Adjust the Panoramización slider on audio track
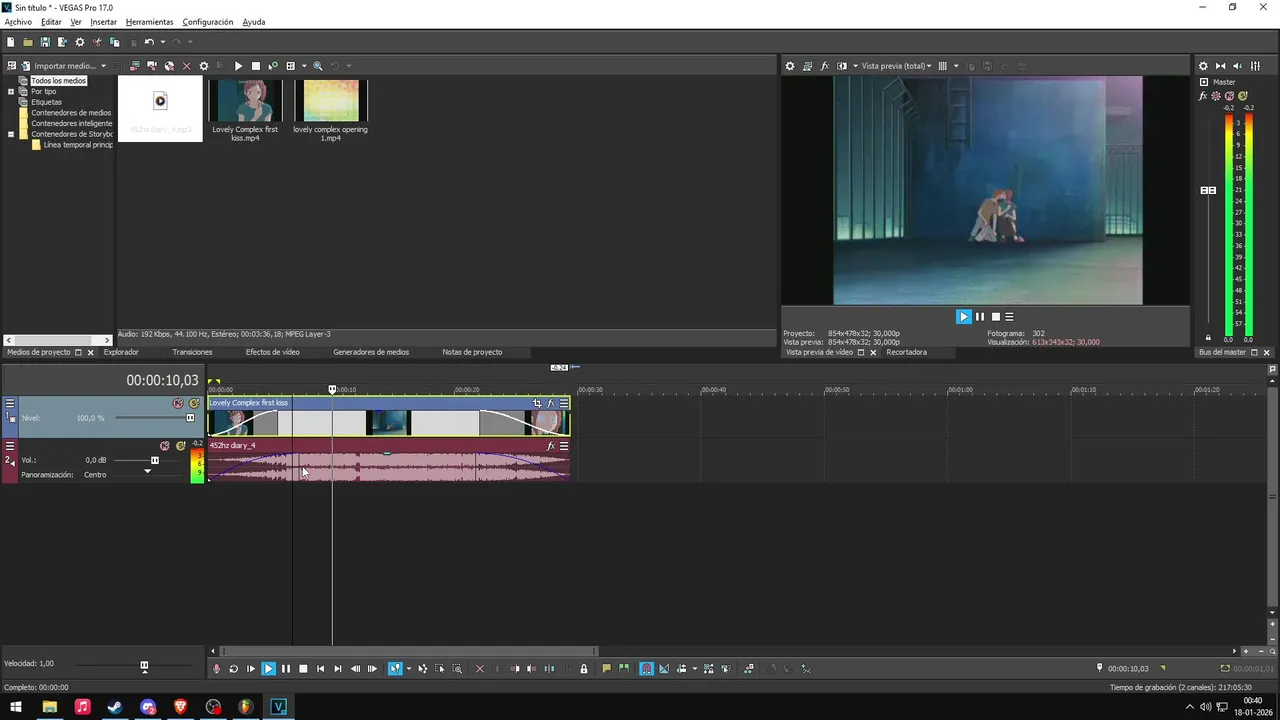The width and height of the screenshot is (1280, 720). 148,473
